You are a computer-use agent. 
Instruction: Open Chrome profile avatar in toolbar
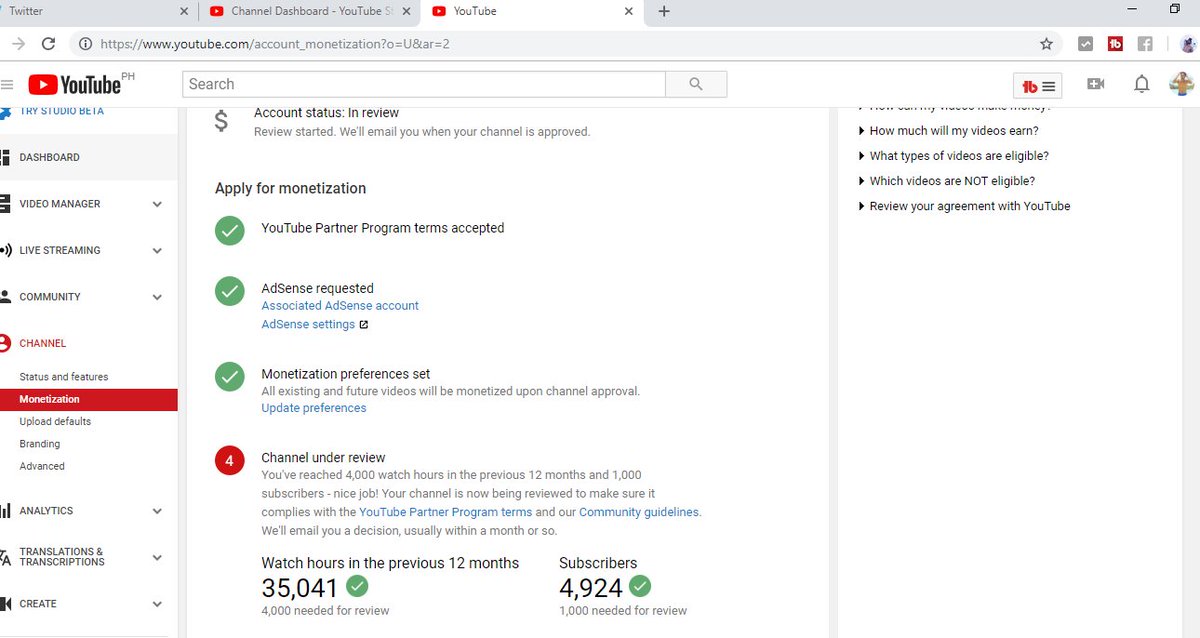1187,44
